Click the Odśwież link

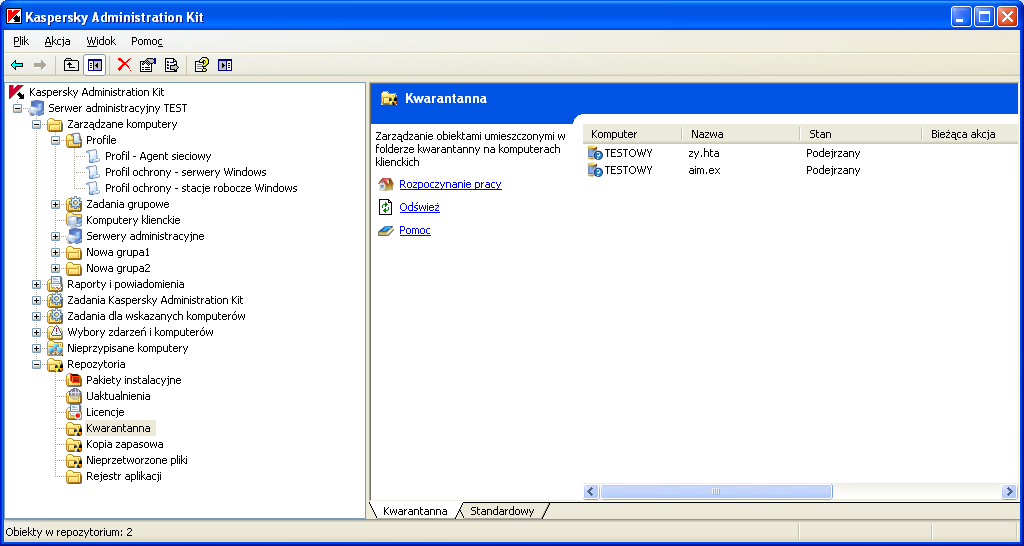pos(419,208)
